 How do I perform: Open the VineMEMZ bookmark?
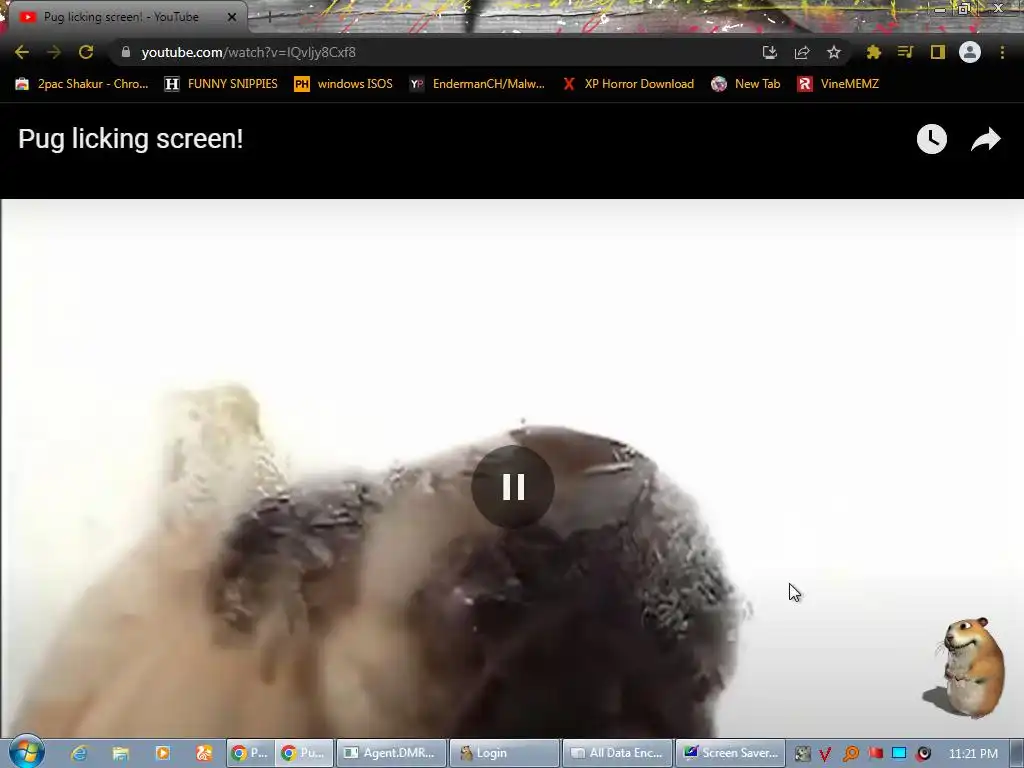click(839, 84)
